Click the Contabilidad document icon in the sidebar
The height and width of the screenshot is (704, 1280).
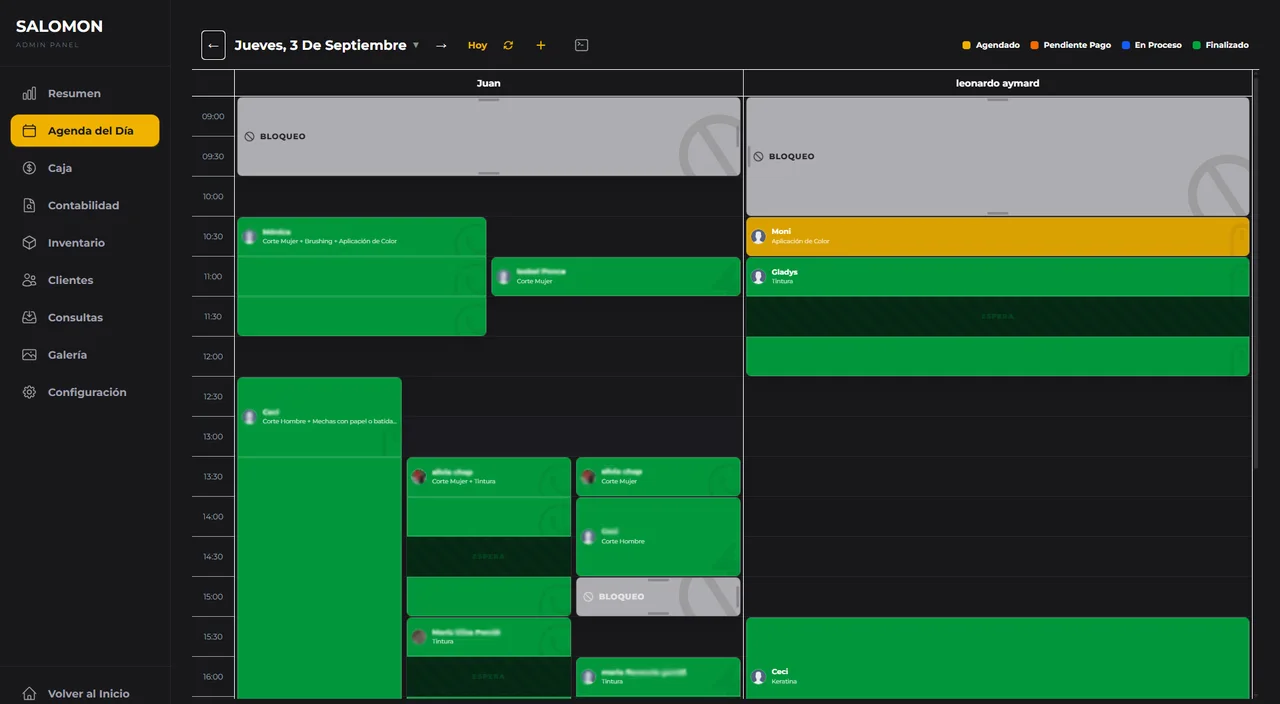tap(29, 205)
